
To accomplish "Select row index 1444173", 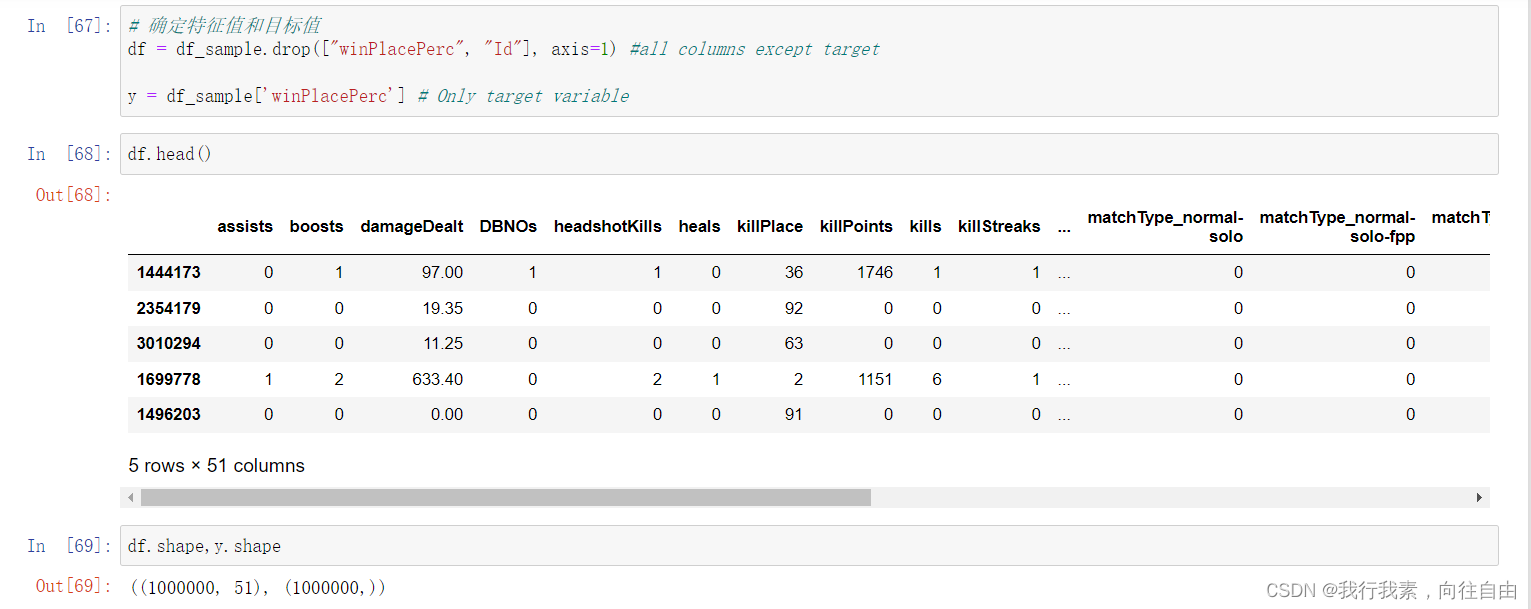I will pos(169,272).
